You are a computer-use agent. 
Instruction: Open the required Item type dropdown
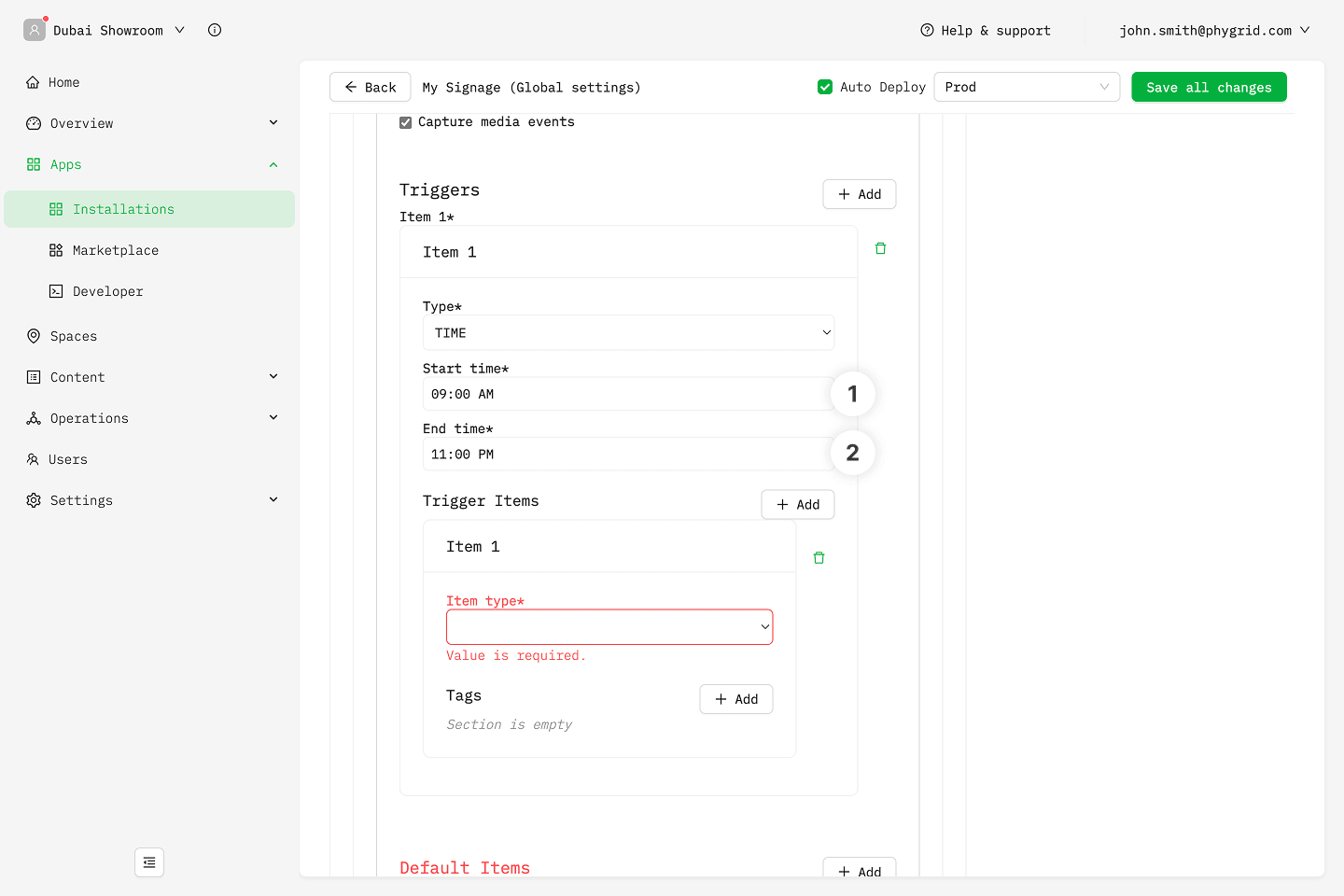[x=609, y=627]
